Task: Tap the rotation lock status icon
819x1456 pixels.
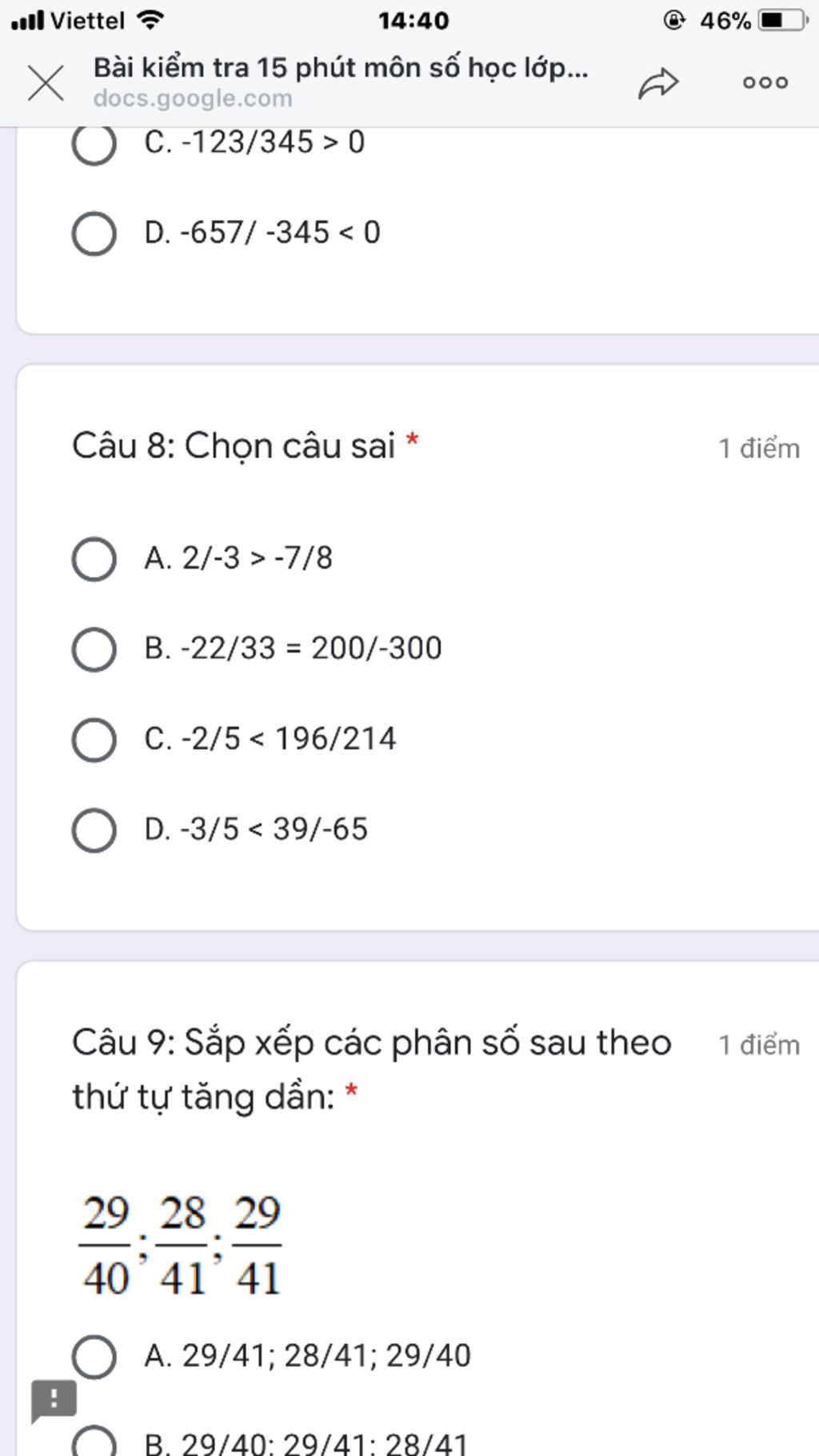Action: click(x=674, y=20)
